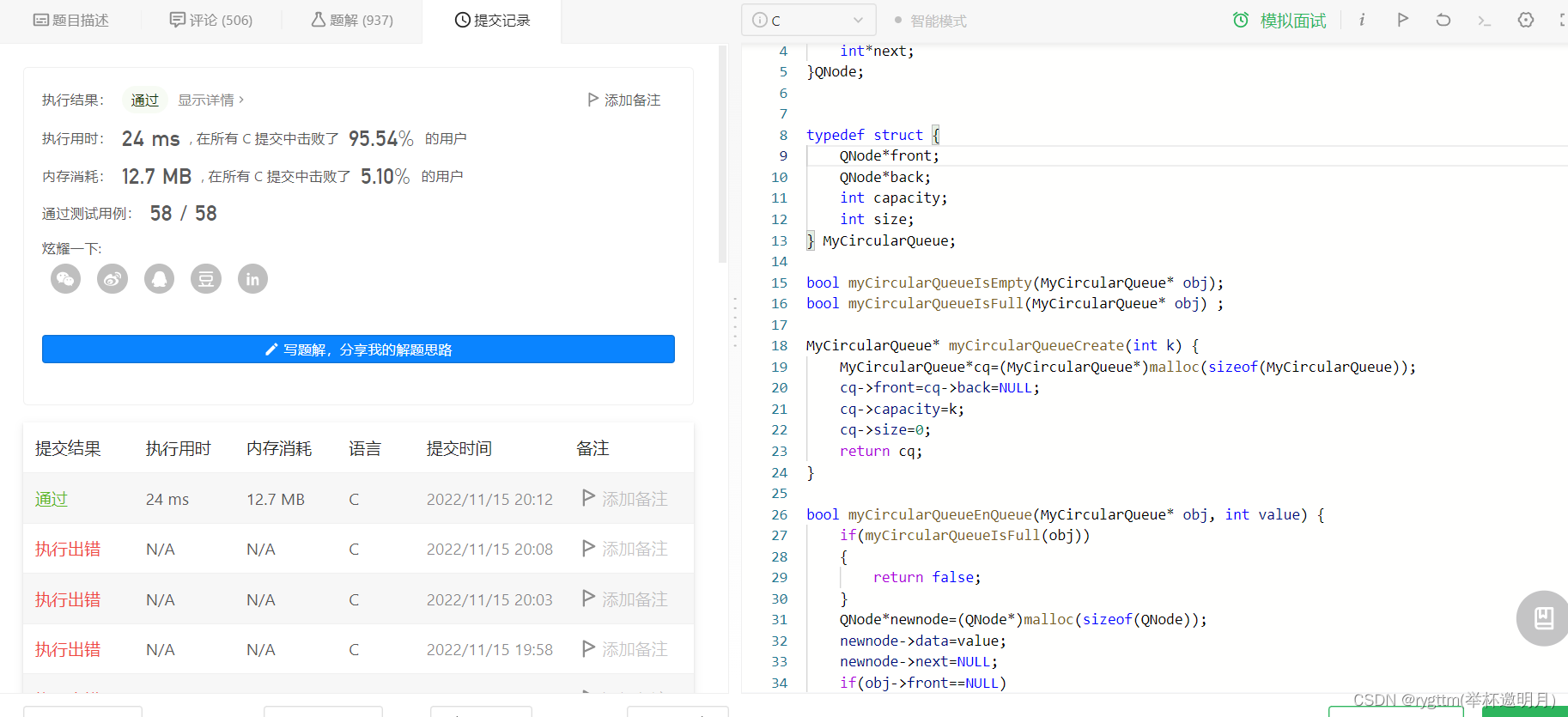Click the 内存消耗 column header
The image size is (1568, 717).
(279, 448)
